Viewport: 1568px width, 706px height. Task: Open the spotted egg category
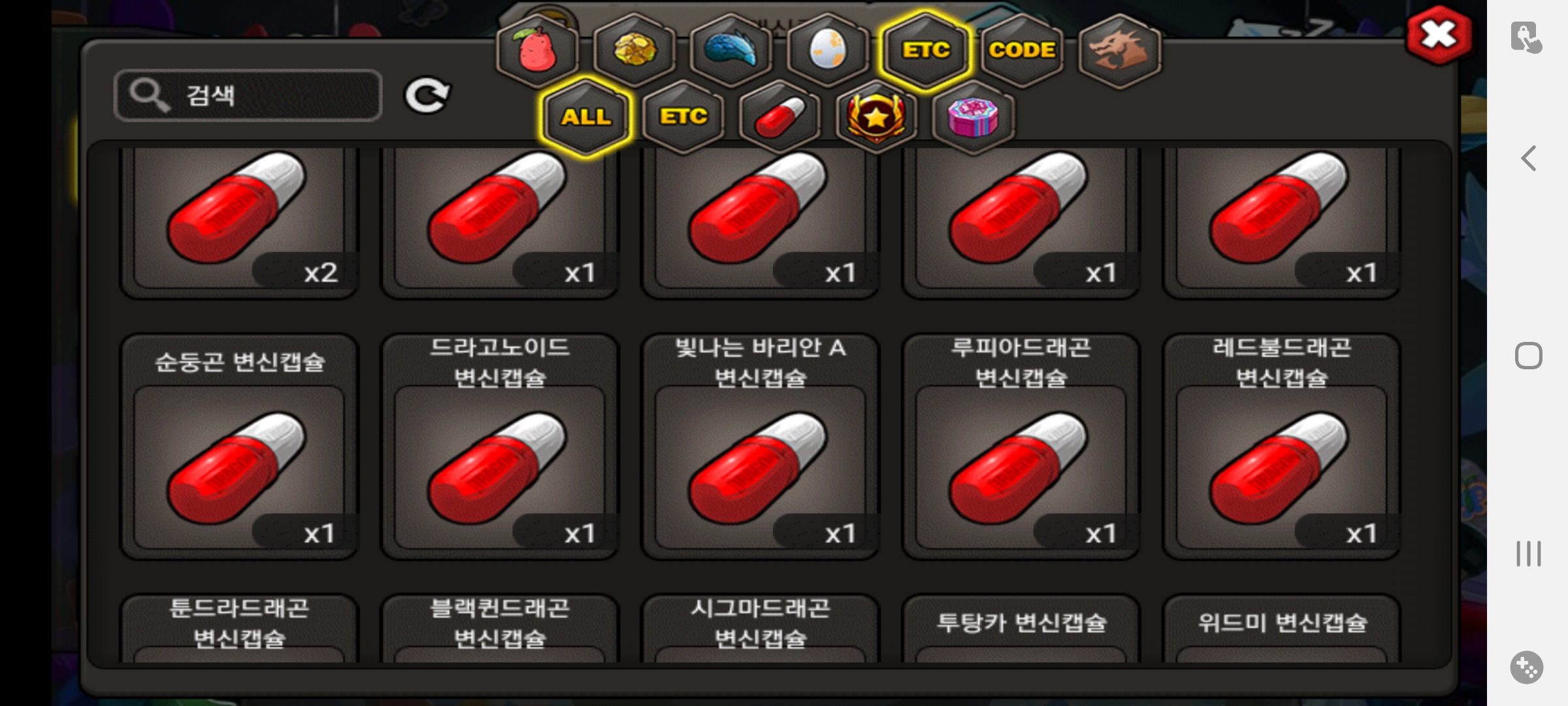827,50
